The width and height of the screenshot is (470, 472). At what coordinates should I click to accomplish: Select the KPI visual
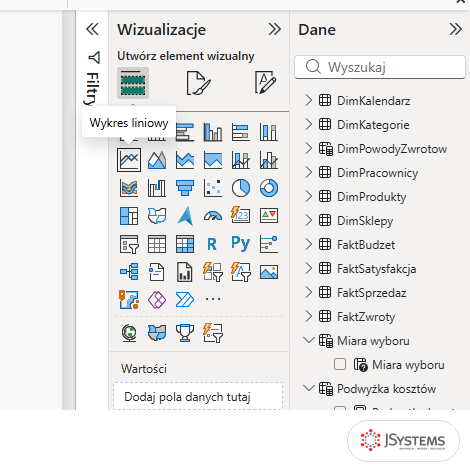coord(269,216)
